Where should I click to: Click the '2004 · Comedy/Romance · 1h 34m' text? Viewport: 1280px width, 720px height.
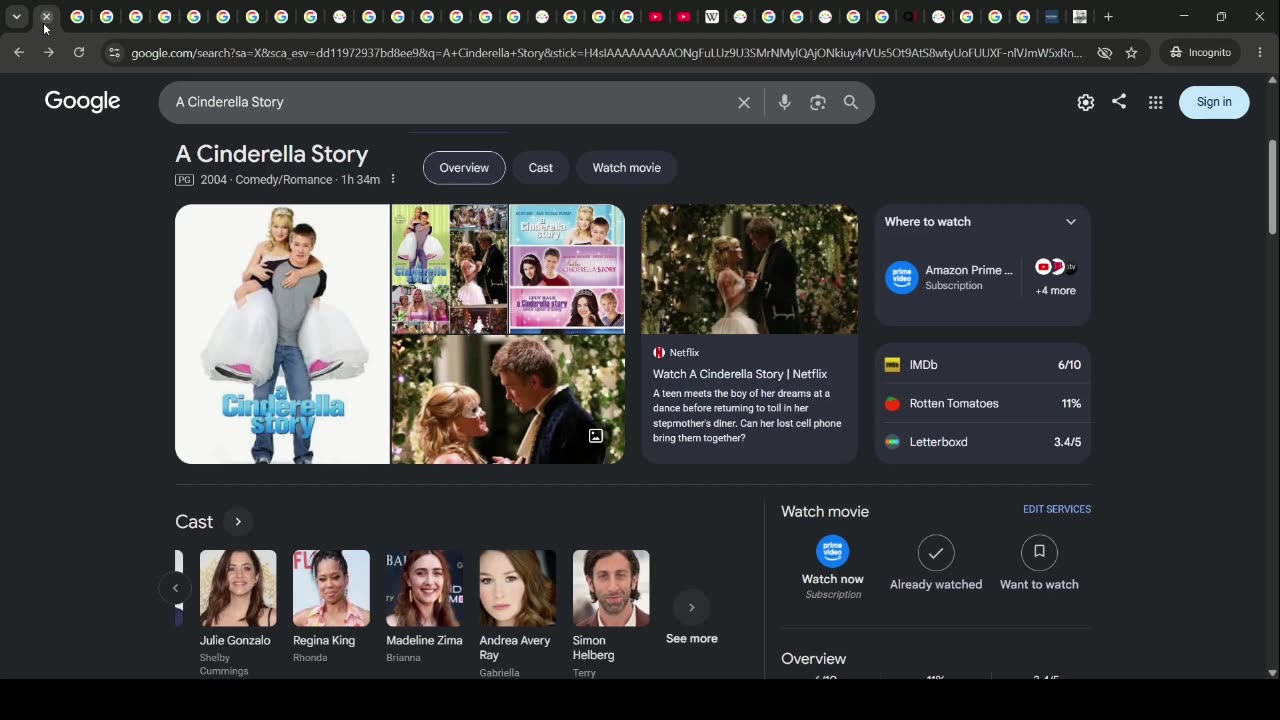[x=290, y=180]
